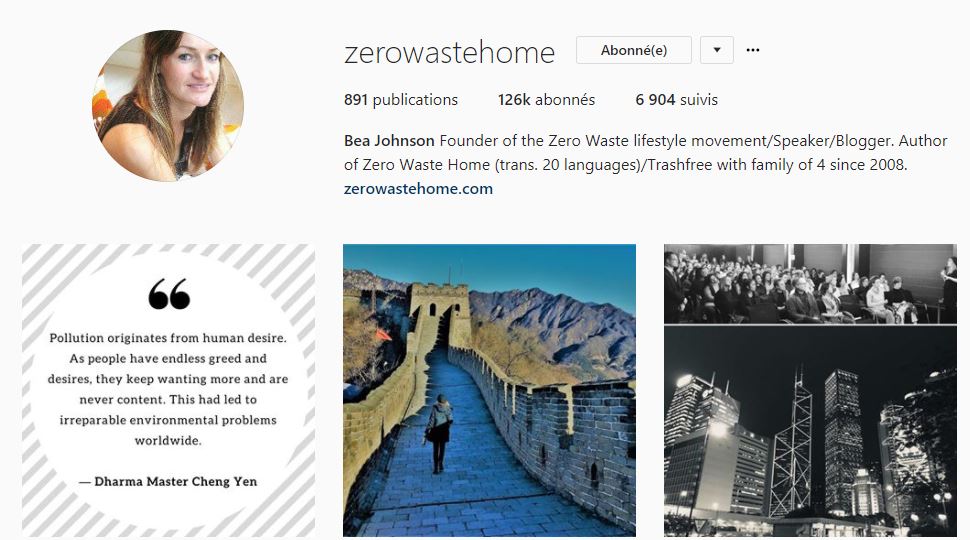Open the 6 904 suivis following list

(x=676, y=100)
